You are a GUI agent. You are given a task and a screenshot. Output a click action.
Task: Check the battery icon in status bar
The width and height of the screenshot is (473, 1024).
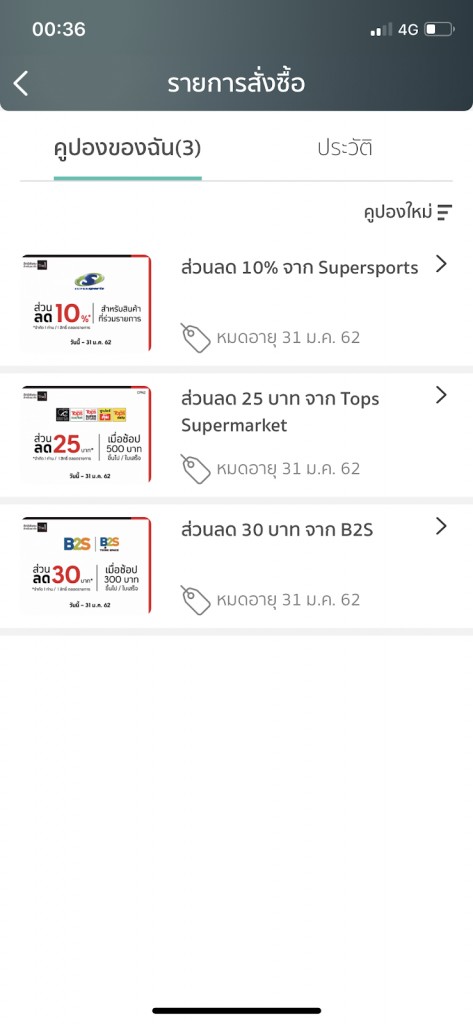pos(439,29)
